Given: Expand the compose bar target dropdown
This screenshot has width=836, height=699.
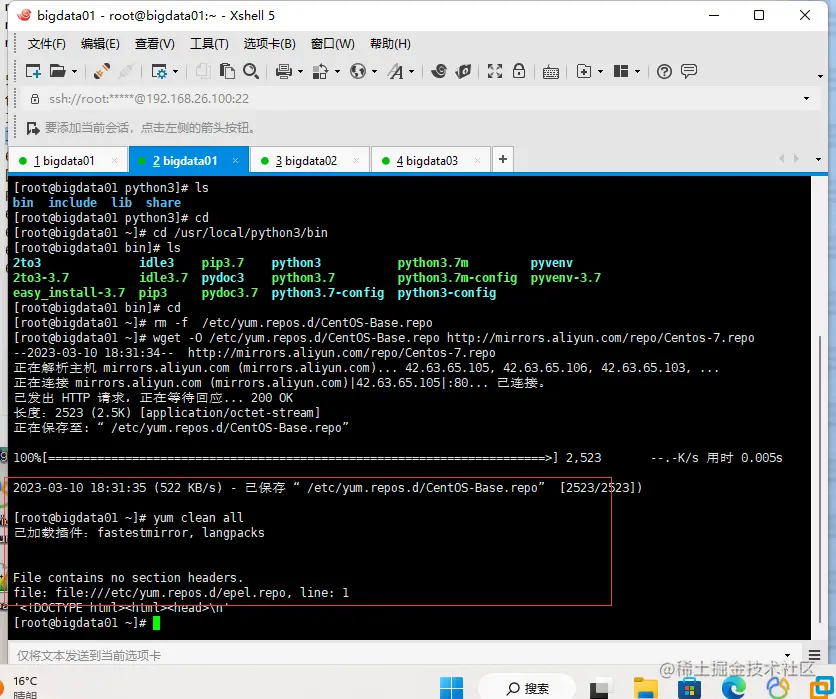Looking at the screenshot, I should click(x=787, y=655).
